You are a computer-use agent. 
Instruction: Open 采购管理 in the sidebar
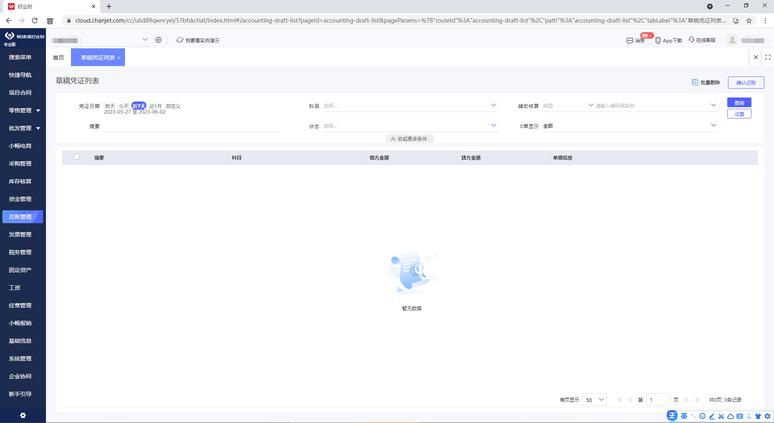(20, 163)
